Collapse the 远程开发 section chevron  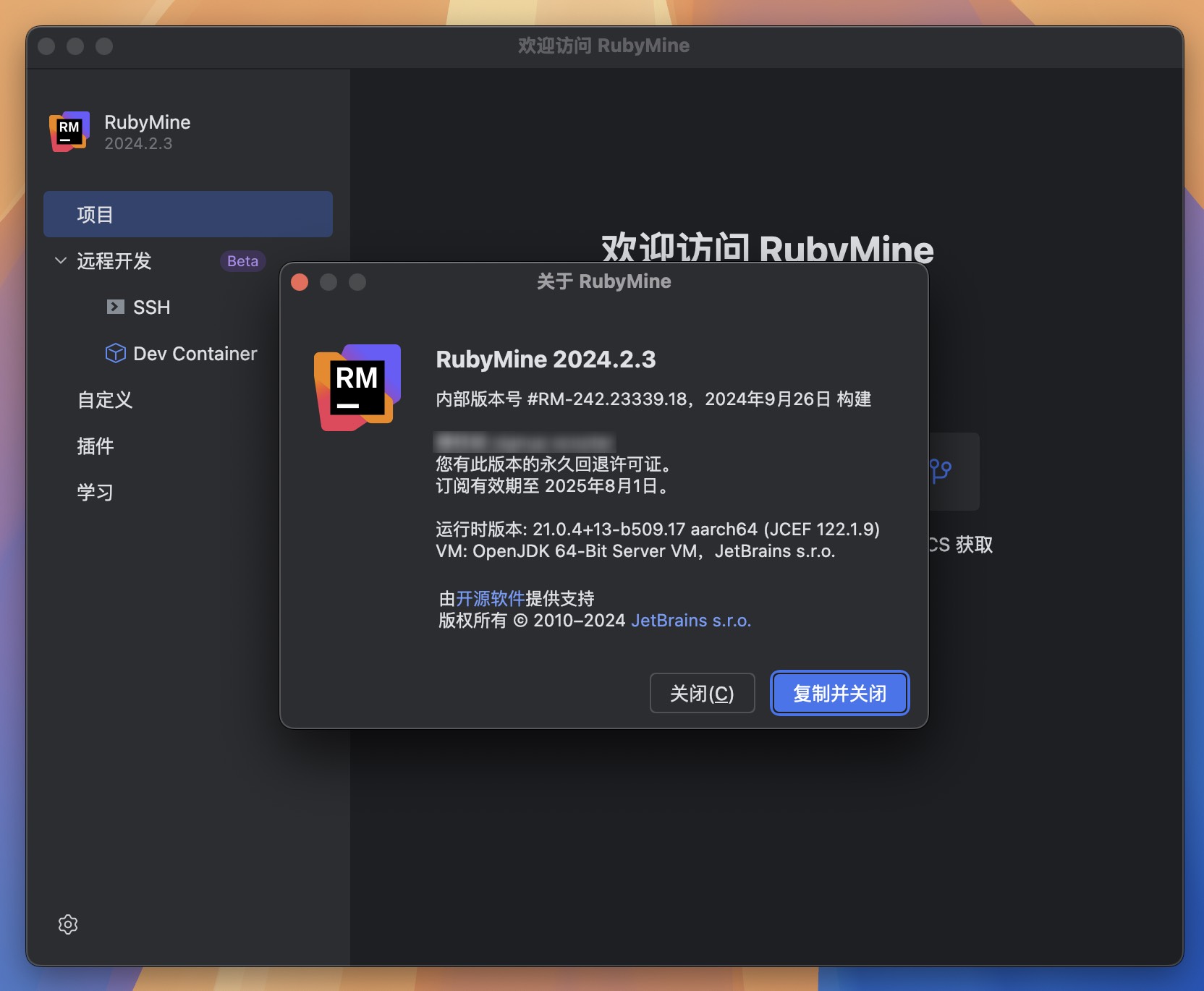(61, 260)
